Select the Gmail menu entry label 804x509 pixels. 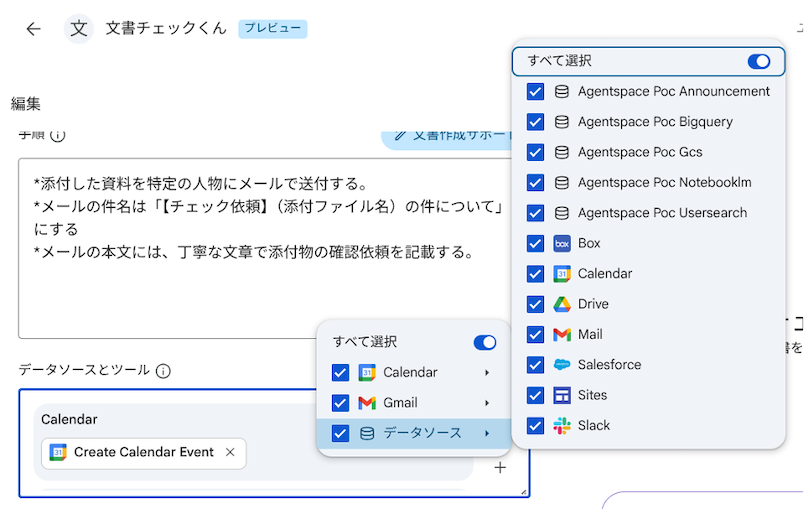pos(400,403)
